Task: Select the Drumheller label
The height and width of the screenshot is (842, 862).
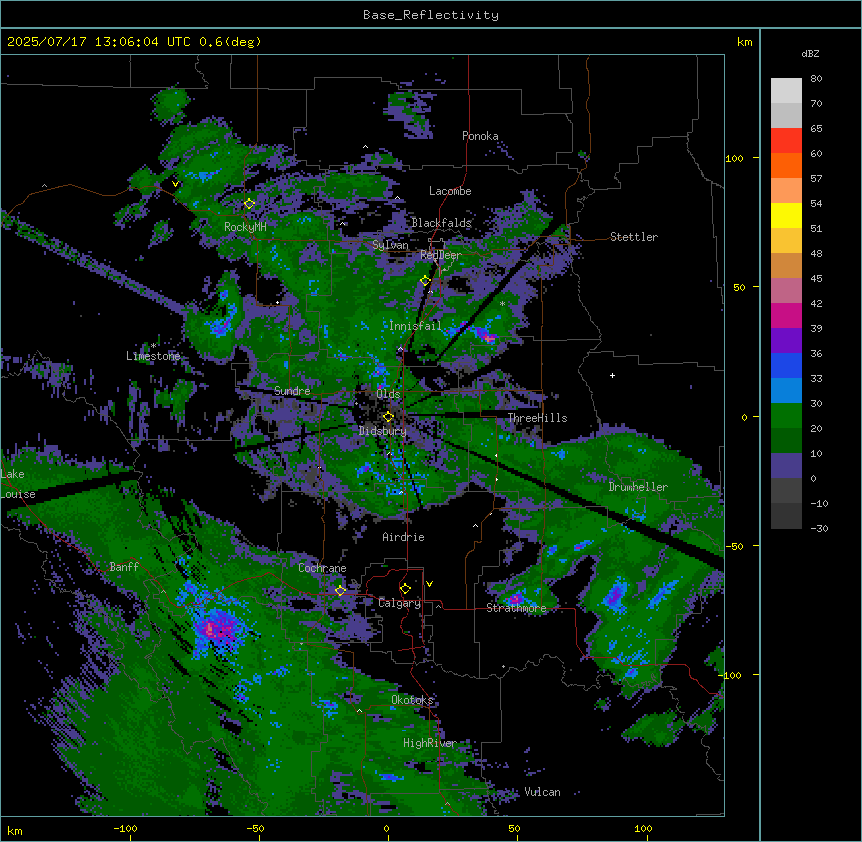Action: (x=638, y=487)
